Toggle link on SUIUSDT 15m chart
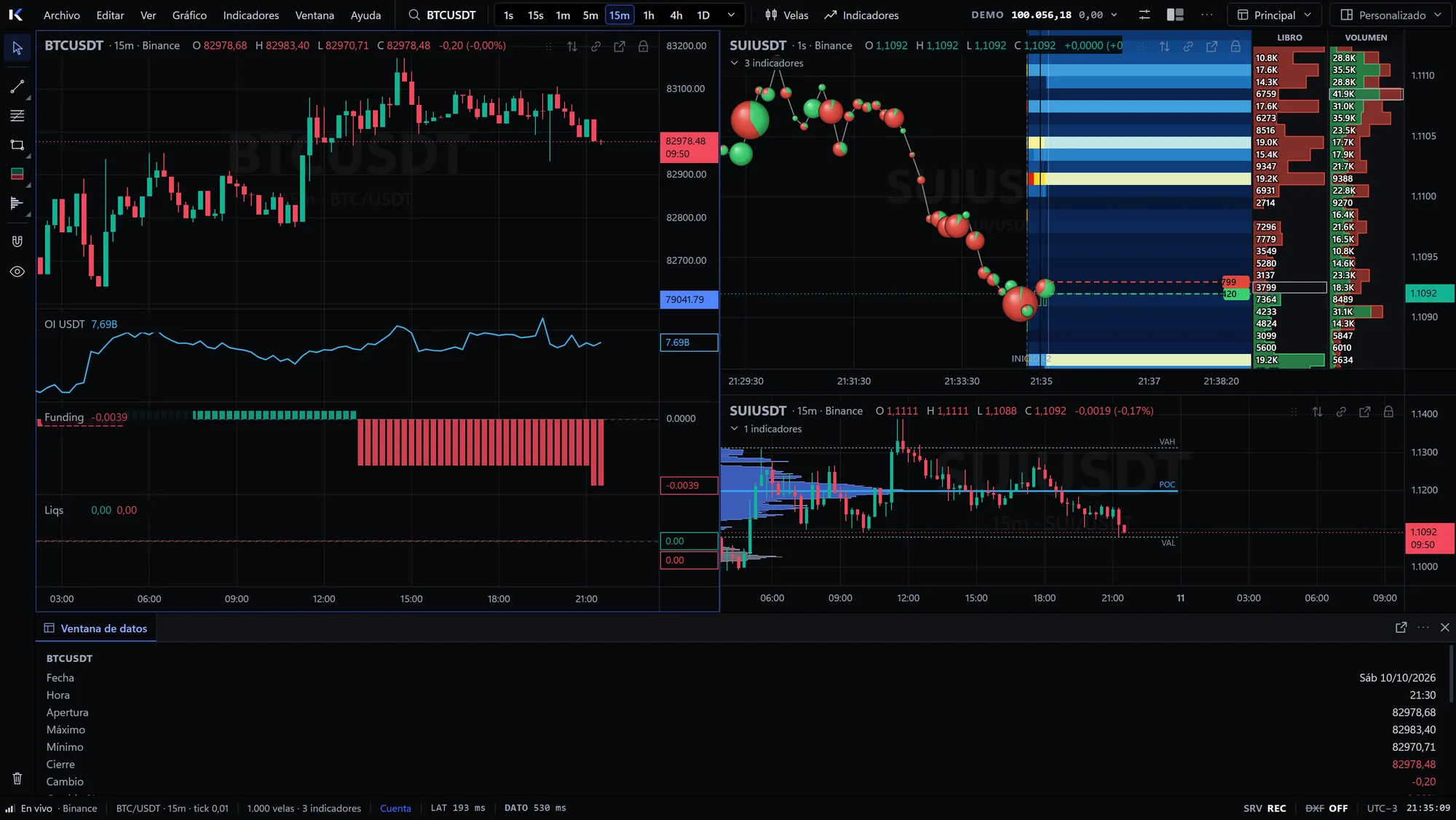The width and height of the screenshot is (1456, 820). pos(1341,411)
